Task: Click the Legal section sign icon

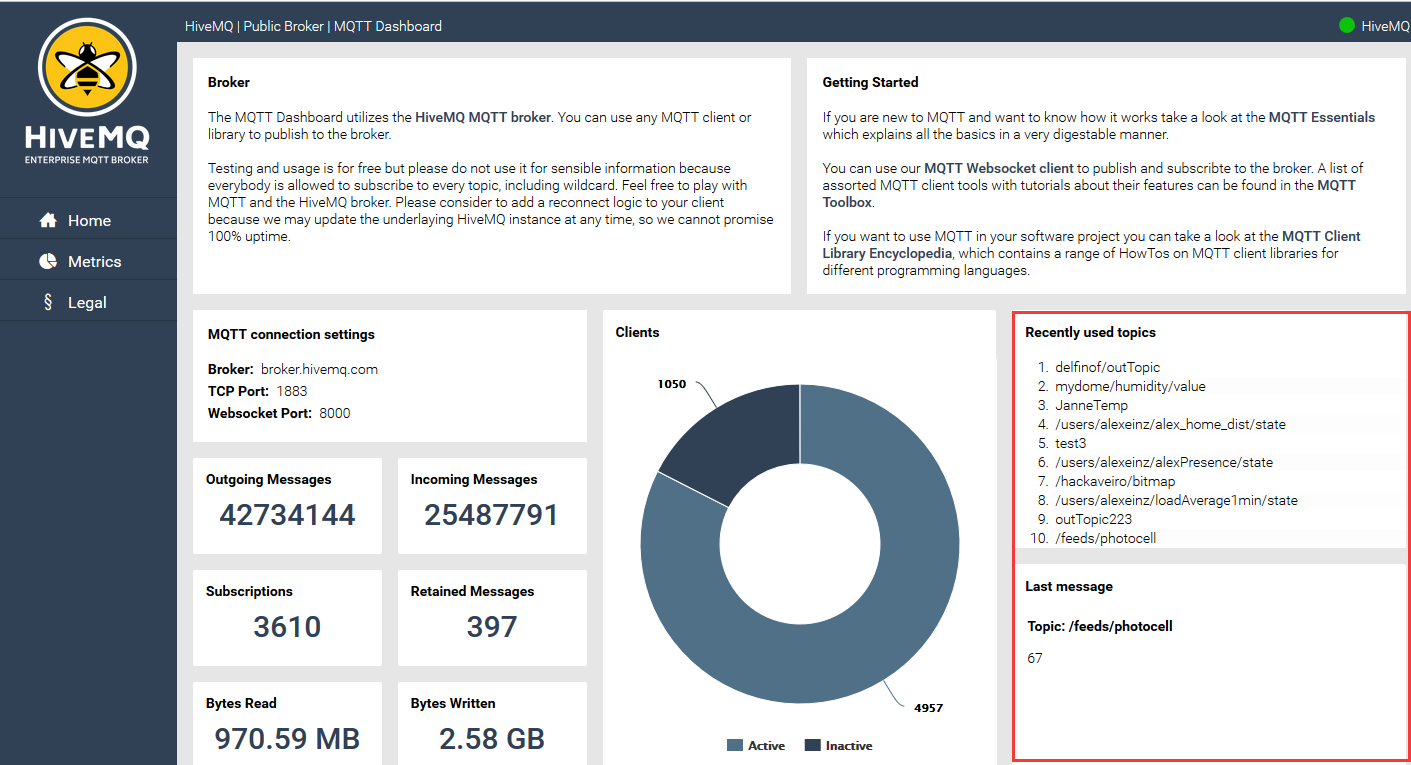Action: 47,302
